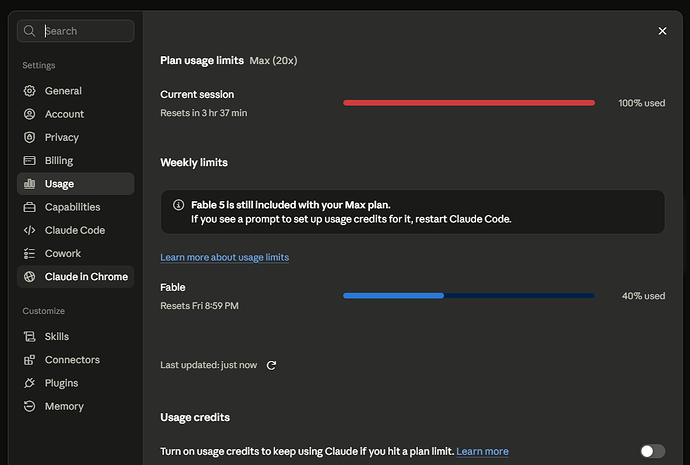This screenshot has height=465, width=690.
Task: Close the settings dialog
Action: tap(662, 31)
